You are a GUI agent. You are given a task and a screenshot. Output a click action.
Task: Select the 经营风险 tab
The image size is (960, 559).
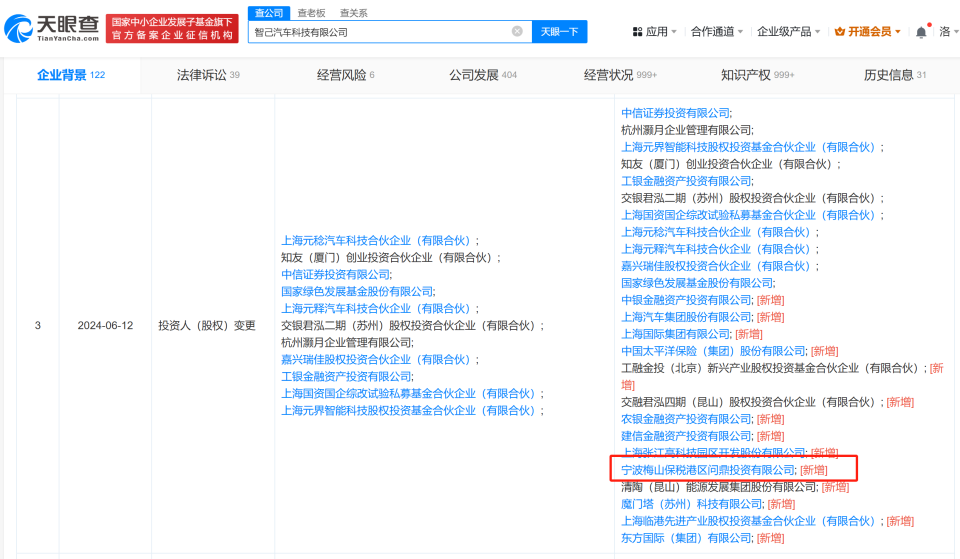coord(345,75)
